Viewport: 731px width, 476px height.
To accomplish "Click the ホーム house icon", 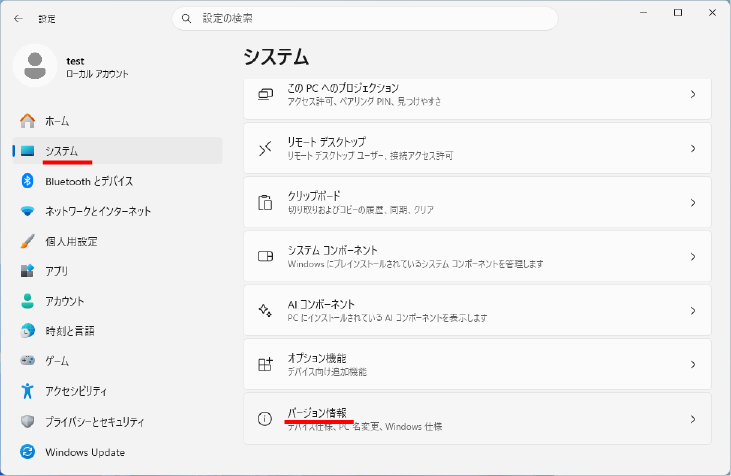I will [28, 121].
